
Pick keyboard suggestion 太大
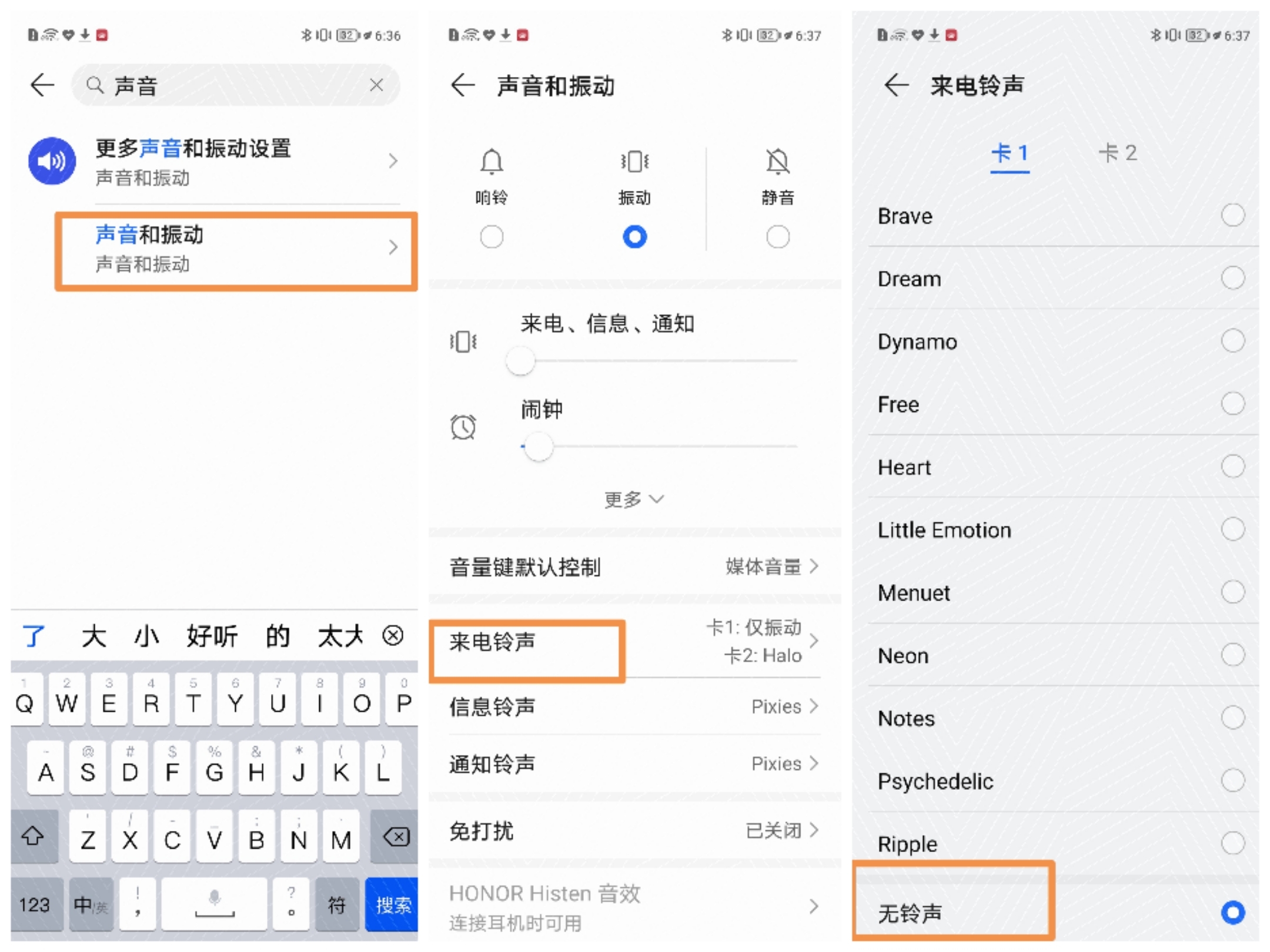click(x=340, y=636)
